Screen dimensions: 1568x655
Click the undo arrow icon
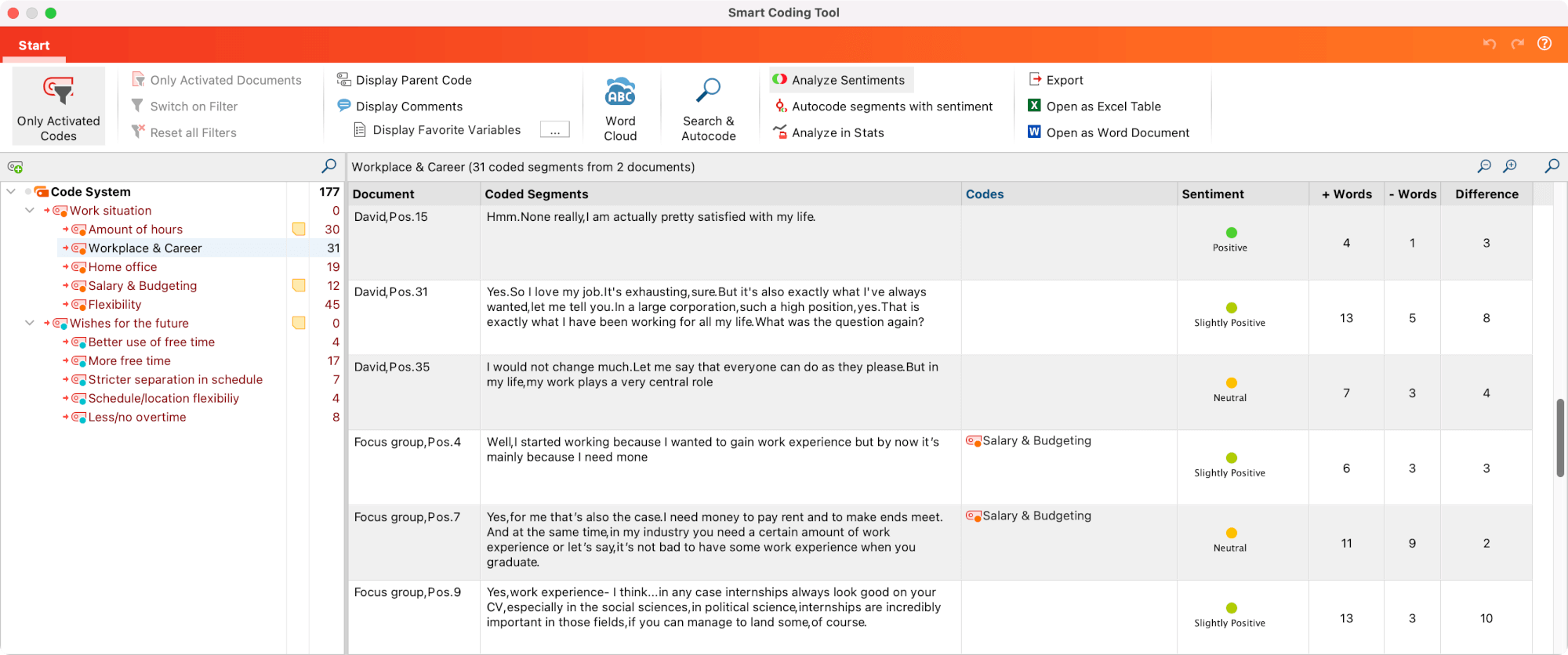pos(1490,44)
